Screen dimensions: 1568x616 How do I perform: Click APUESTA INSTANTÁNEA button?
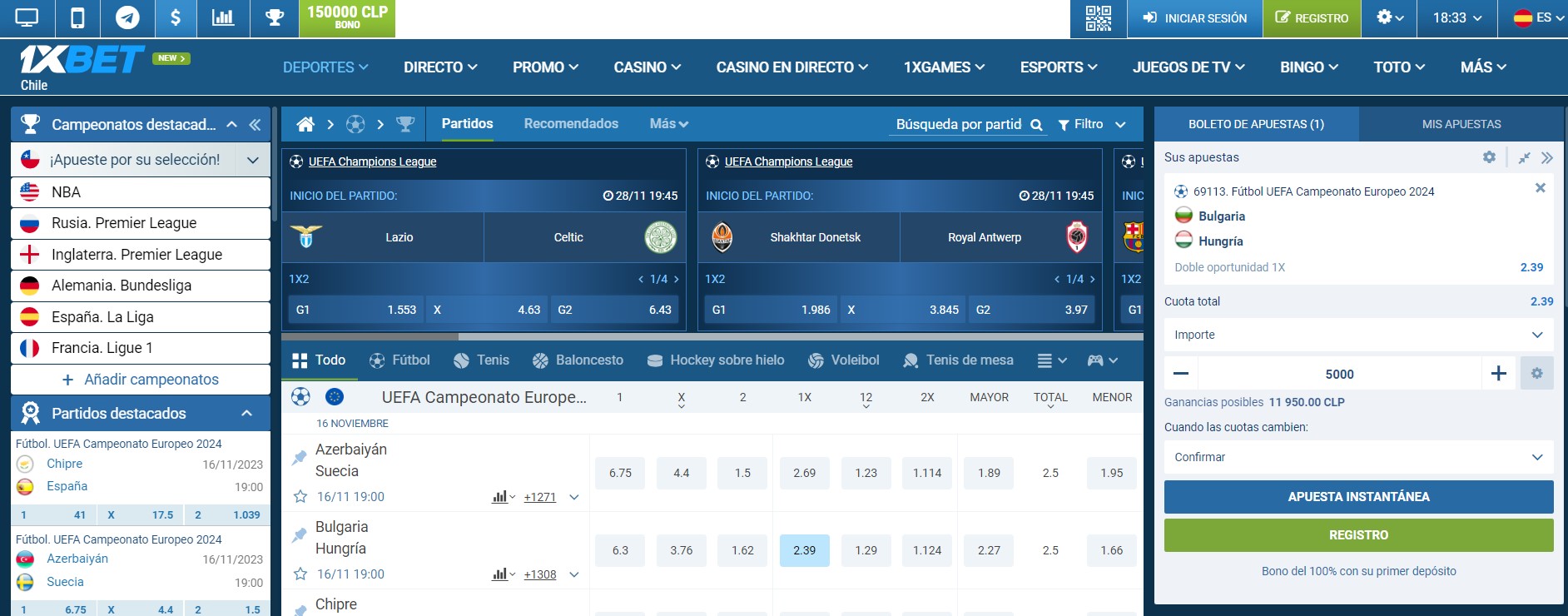pyautogui.click(x=1358, y=497)
